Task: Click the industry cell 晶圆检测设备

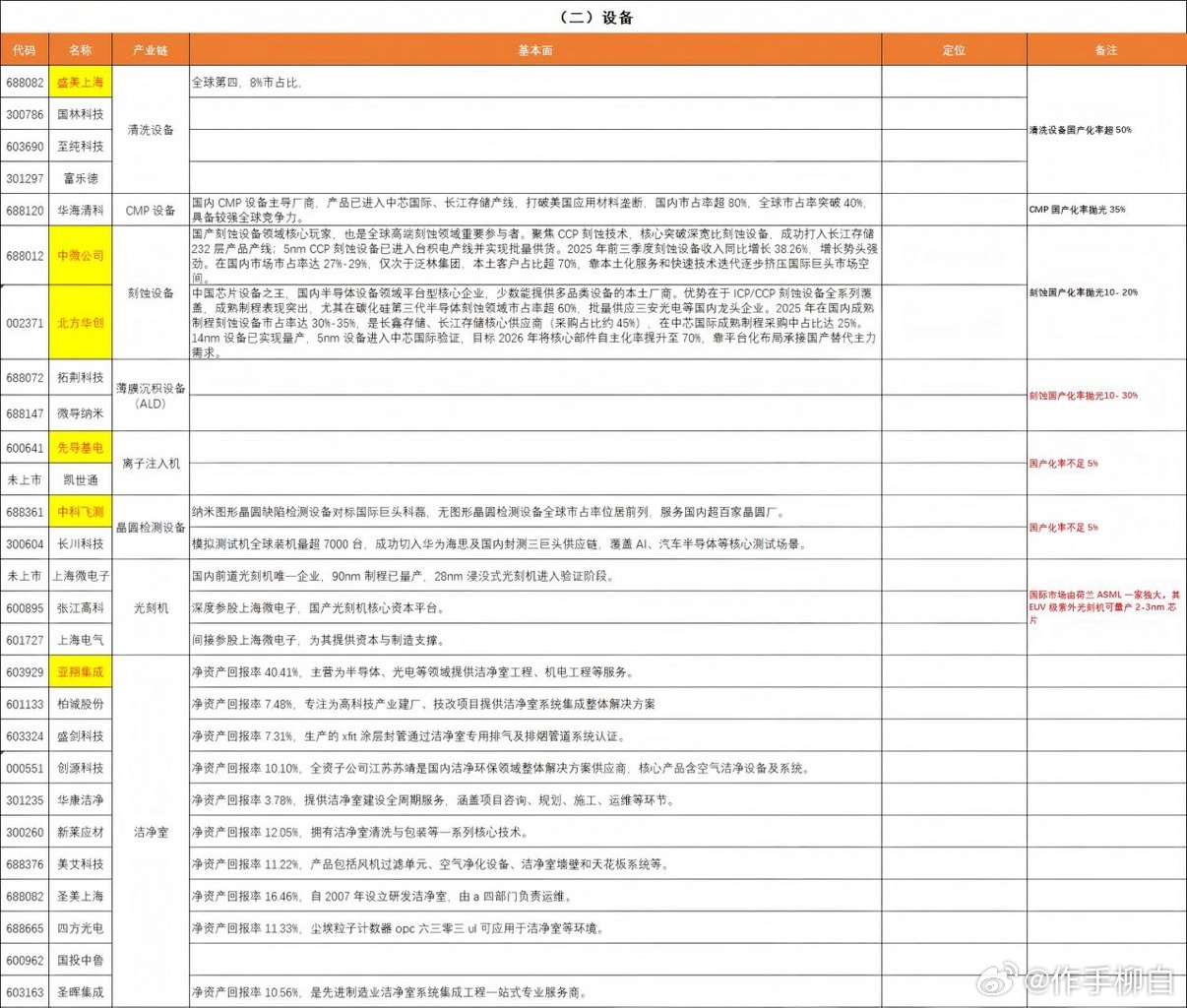Action: coord(151,528)
